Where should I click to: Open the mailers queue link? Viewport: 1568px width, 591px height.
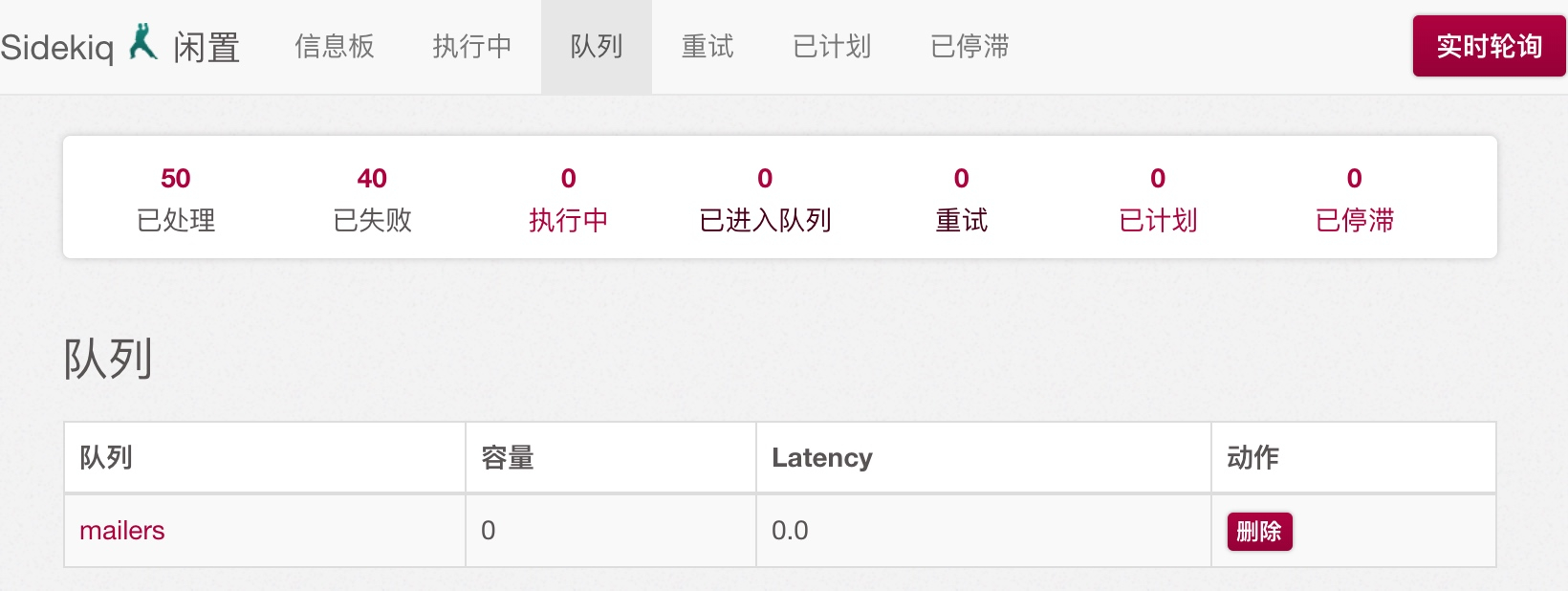coord(122,530)
